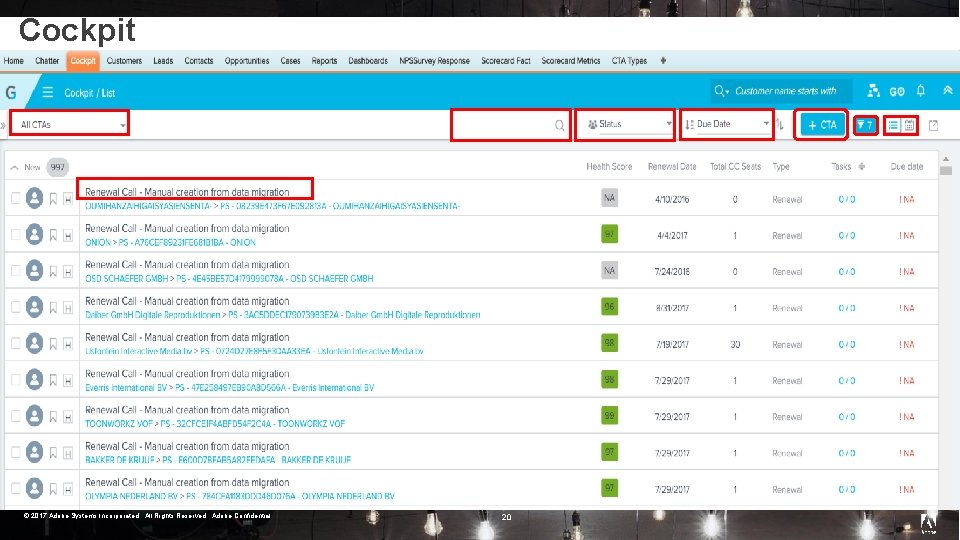The image size is (960, 540).
Task: Click the export icon in toolbar
Action: click(934, 125)
